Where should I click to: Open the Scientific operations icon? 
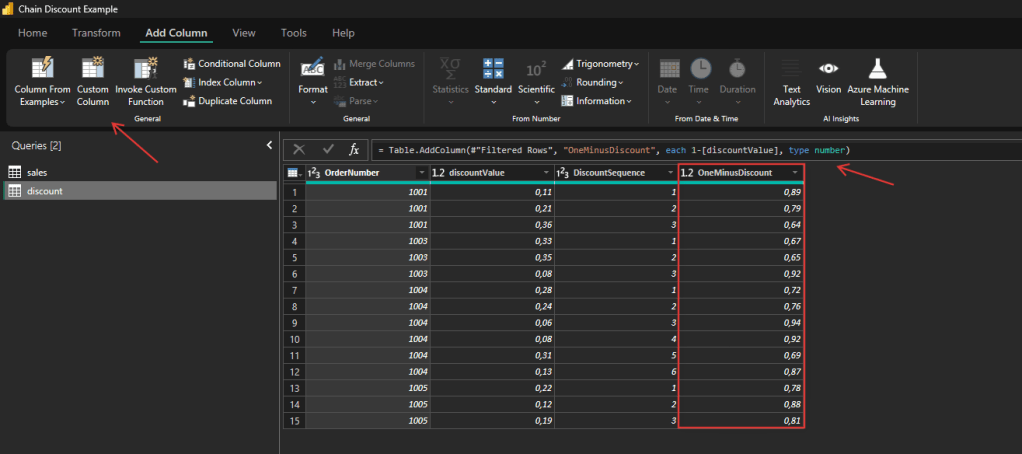click(x=536, y=68)
